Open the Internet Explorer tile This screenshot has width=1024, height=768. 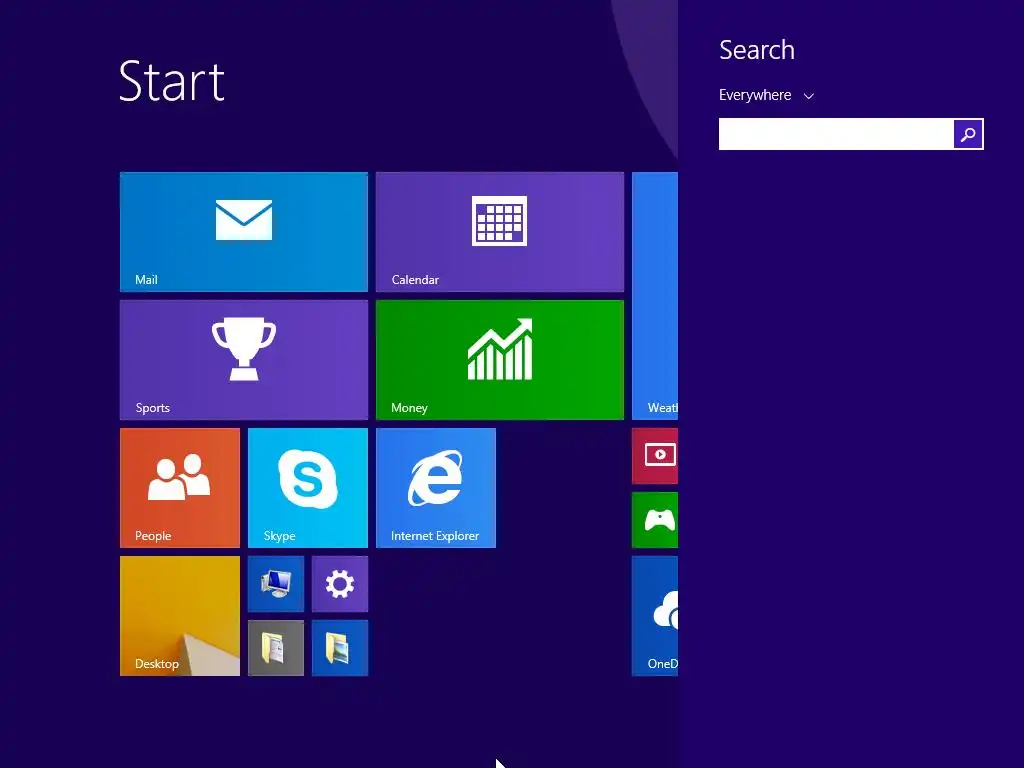point(436,488)
